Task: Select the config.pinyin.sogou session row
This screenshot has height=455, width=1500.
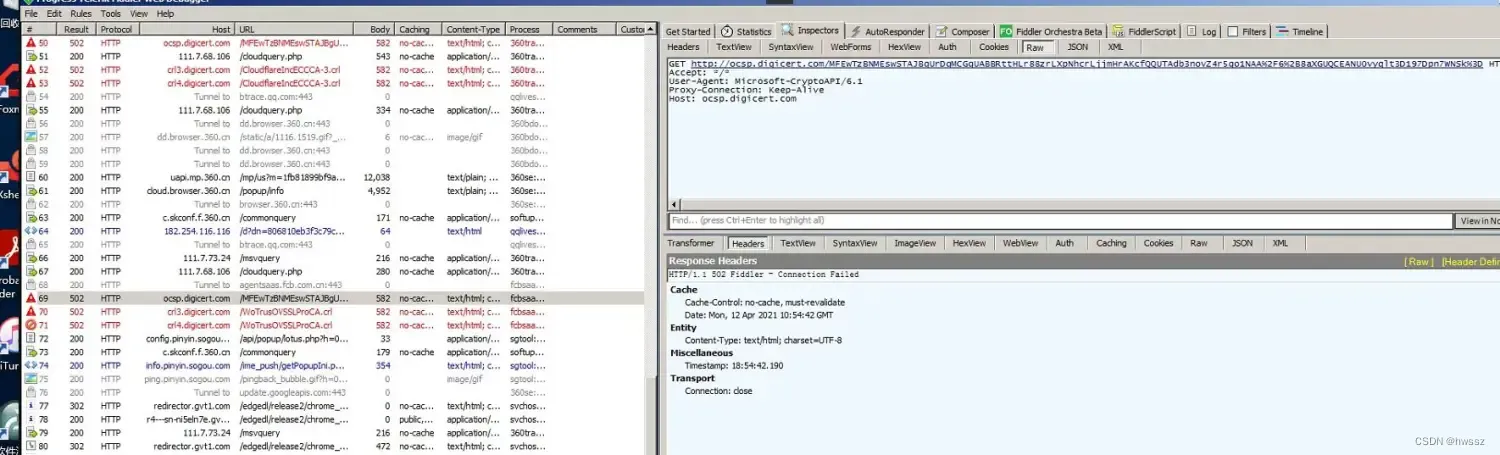Action: (334, 339)
